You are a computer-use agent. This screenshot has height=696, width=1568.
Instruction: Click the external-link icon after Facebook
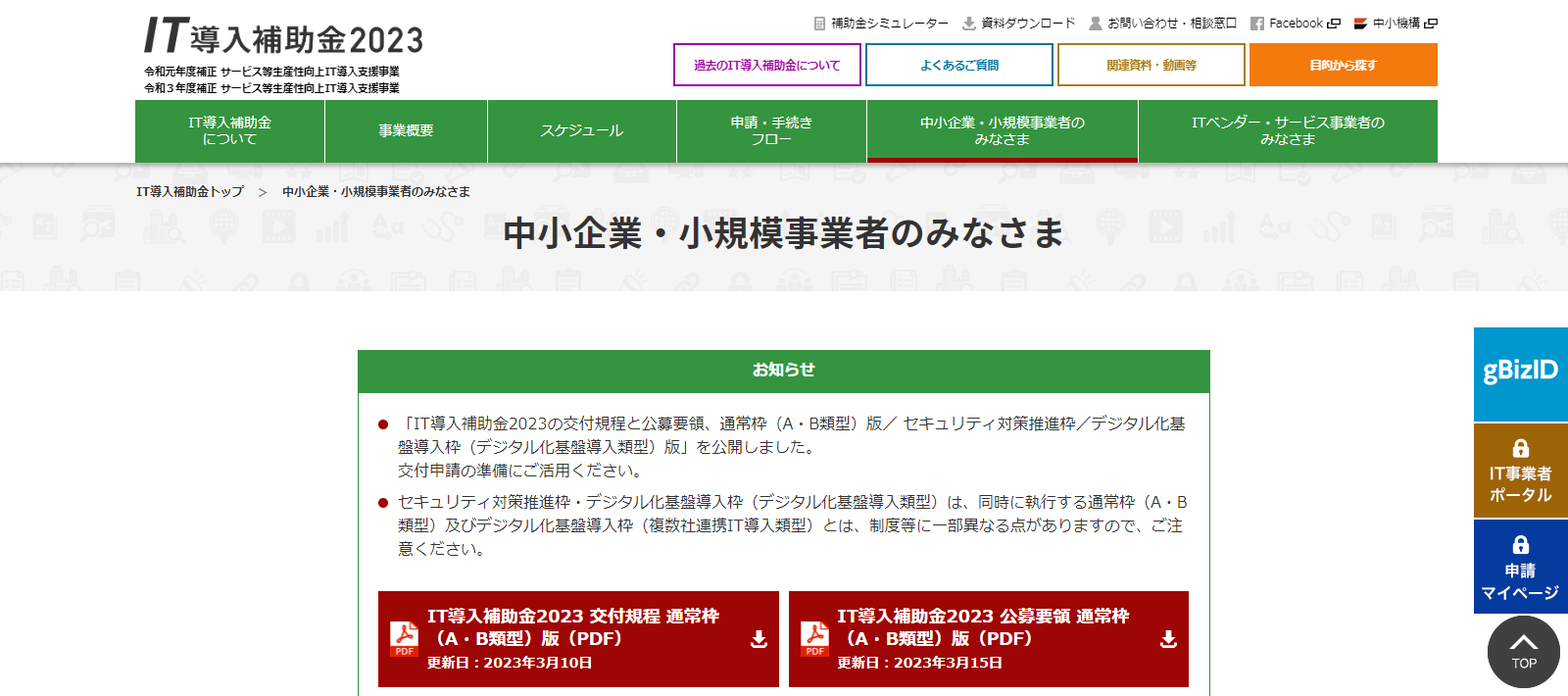(x=1334, y=24)
